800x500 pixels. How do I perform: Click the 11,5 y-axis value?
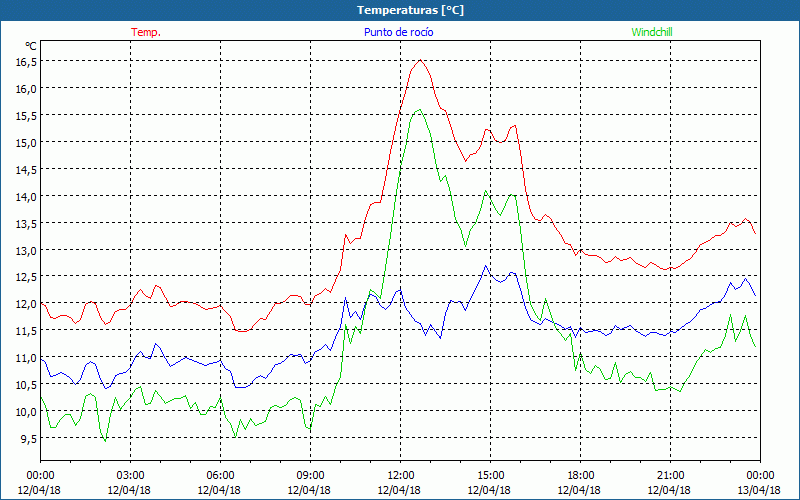pyautogui.click(x=26, y=331)
